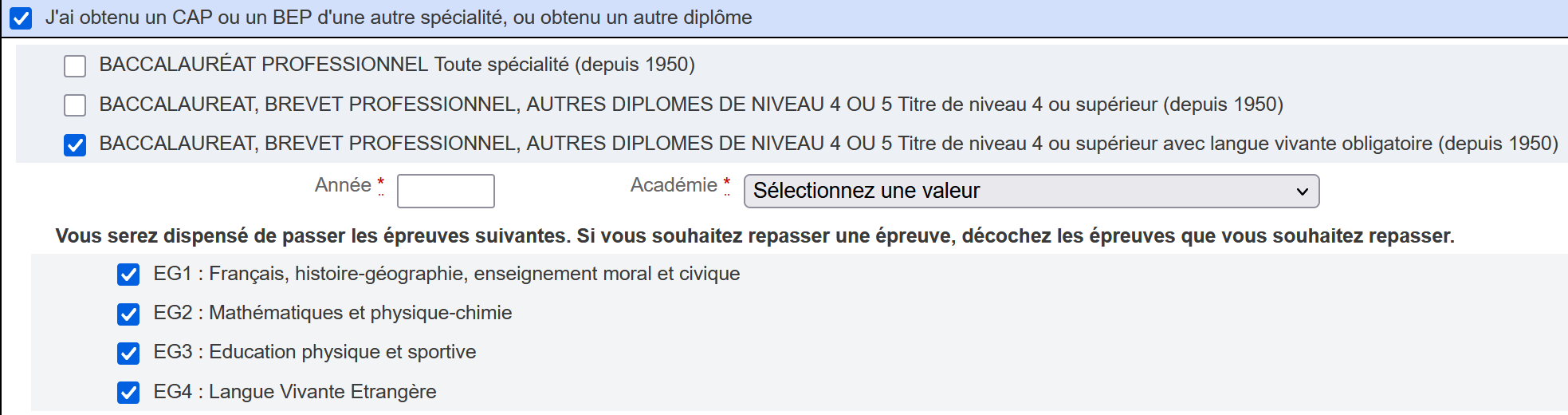Click into the Année input field

tap(446, 192)
